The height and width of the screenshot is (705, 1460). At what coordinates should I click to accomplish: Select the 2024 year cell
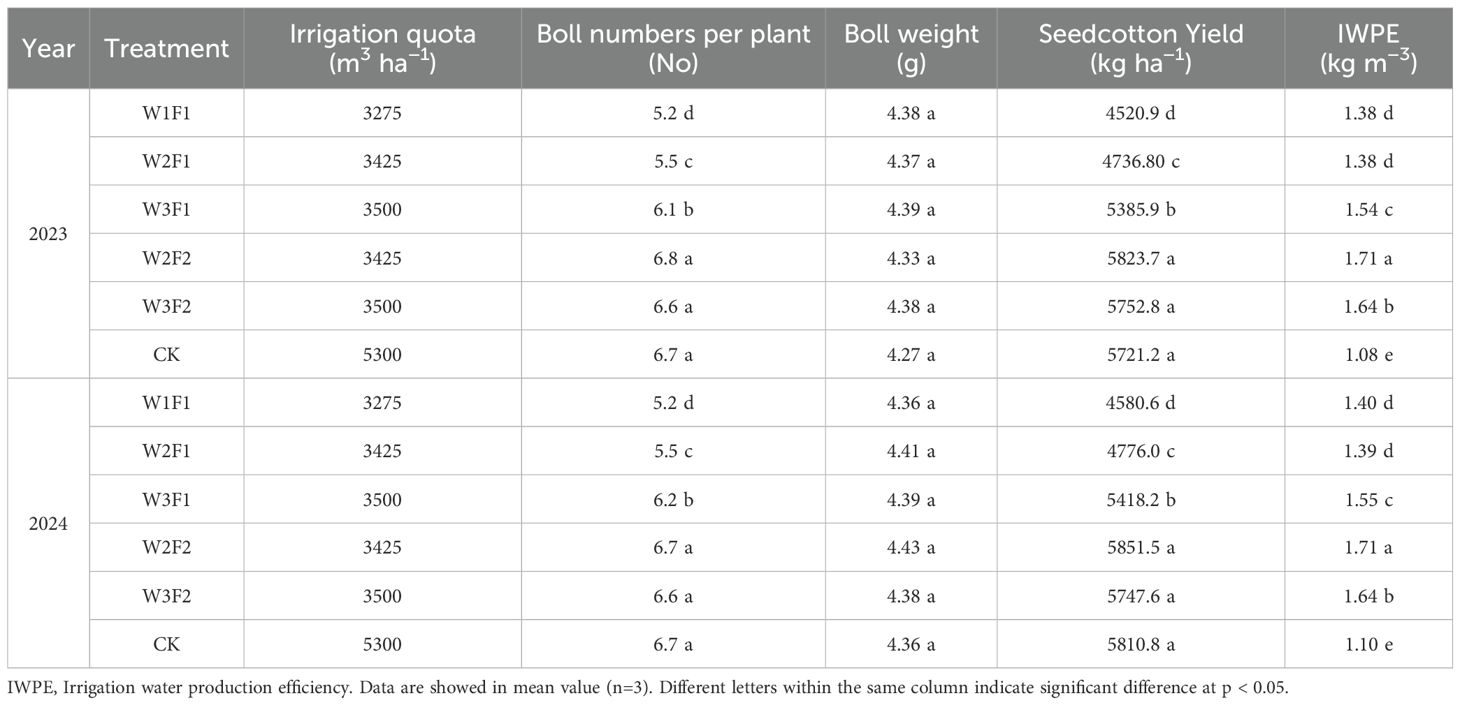[48, 523]
